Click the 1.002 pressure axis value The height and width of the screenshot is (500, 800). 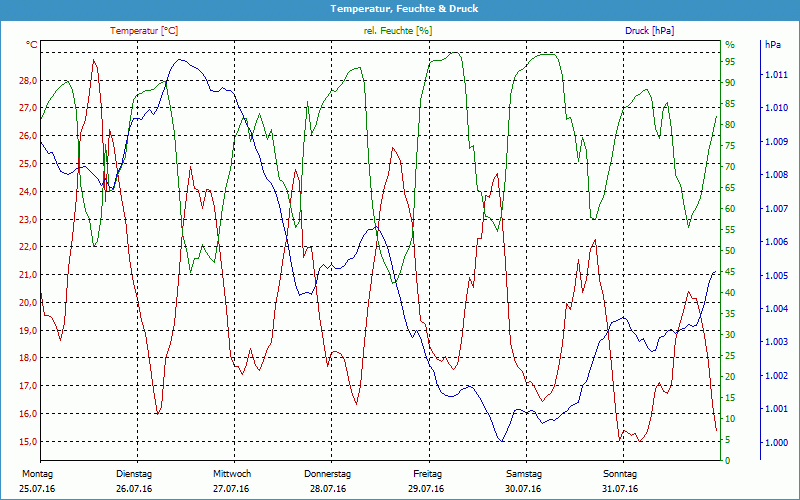coord(776,375)
